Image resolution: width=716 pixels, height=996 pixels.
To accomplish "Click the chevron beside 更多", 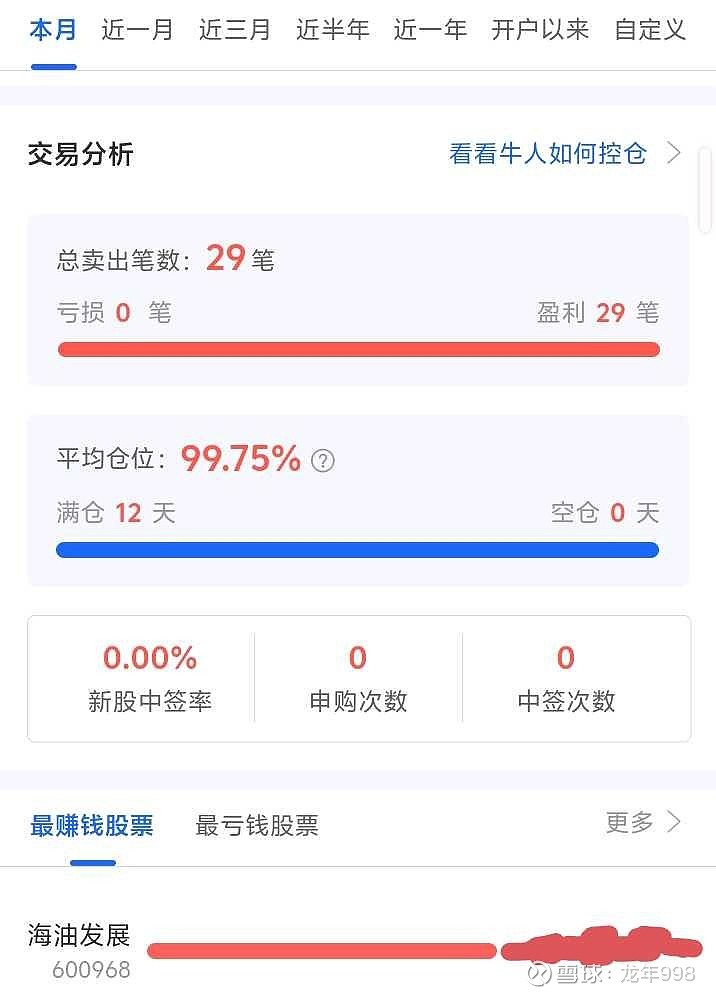I will click(674, 822).
